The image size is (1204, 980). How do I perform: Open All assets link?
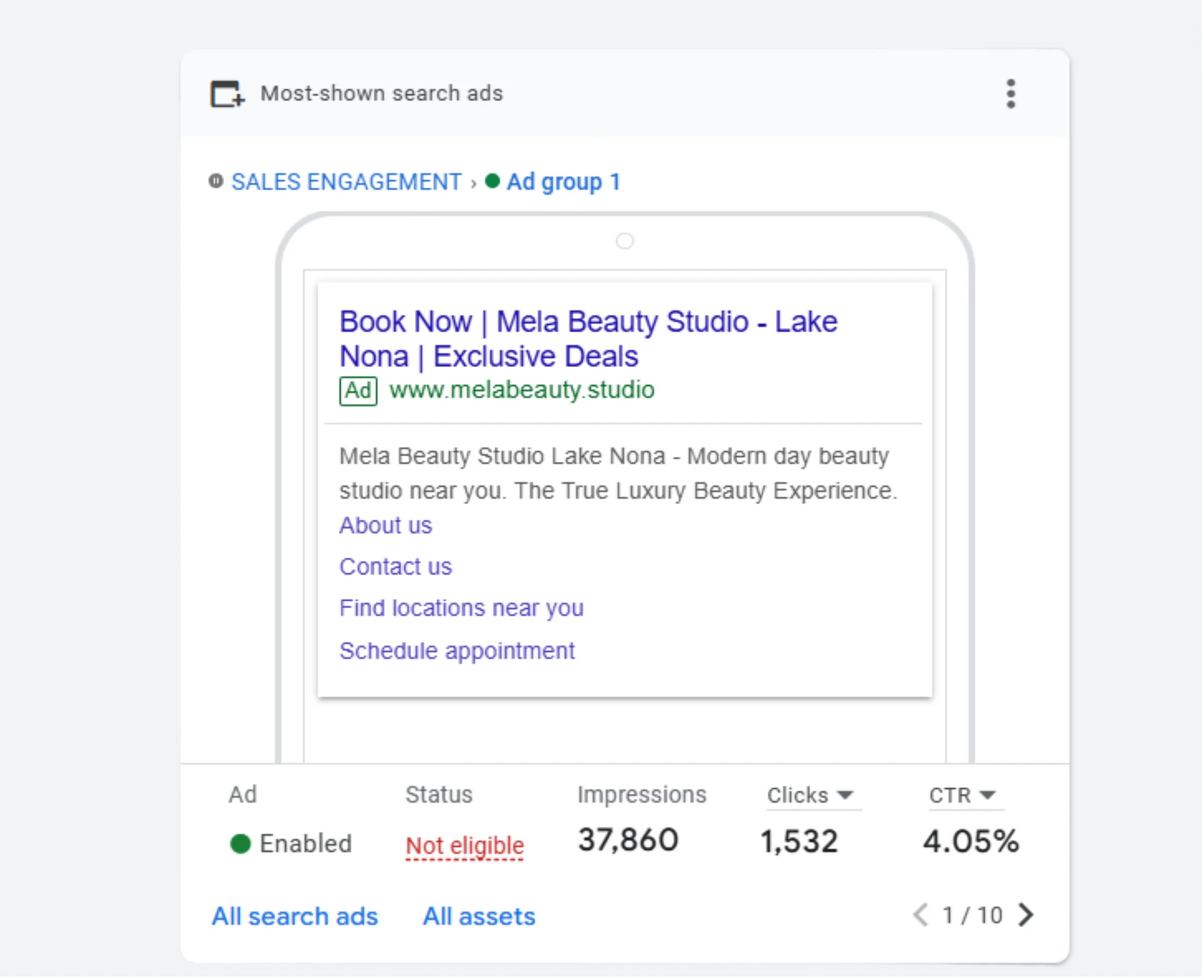(479, 916)
